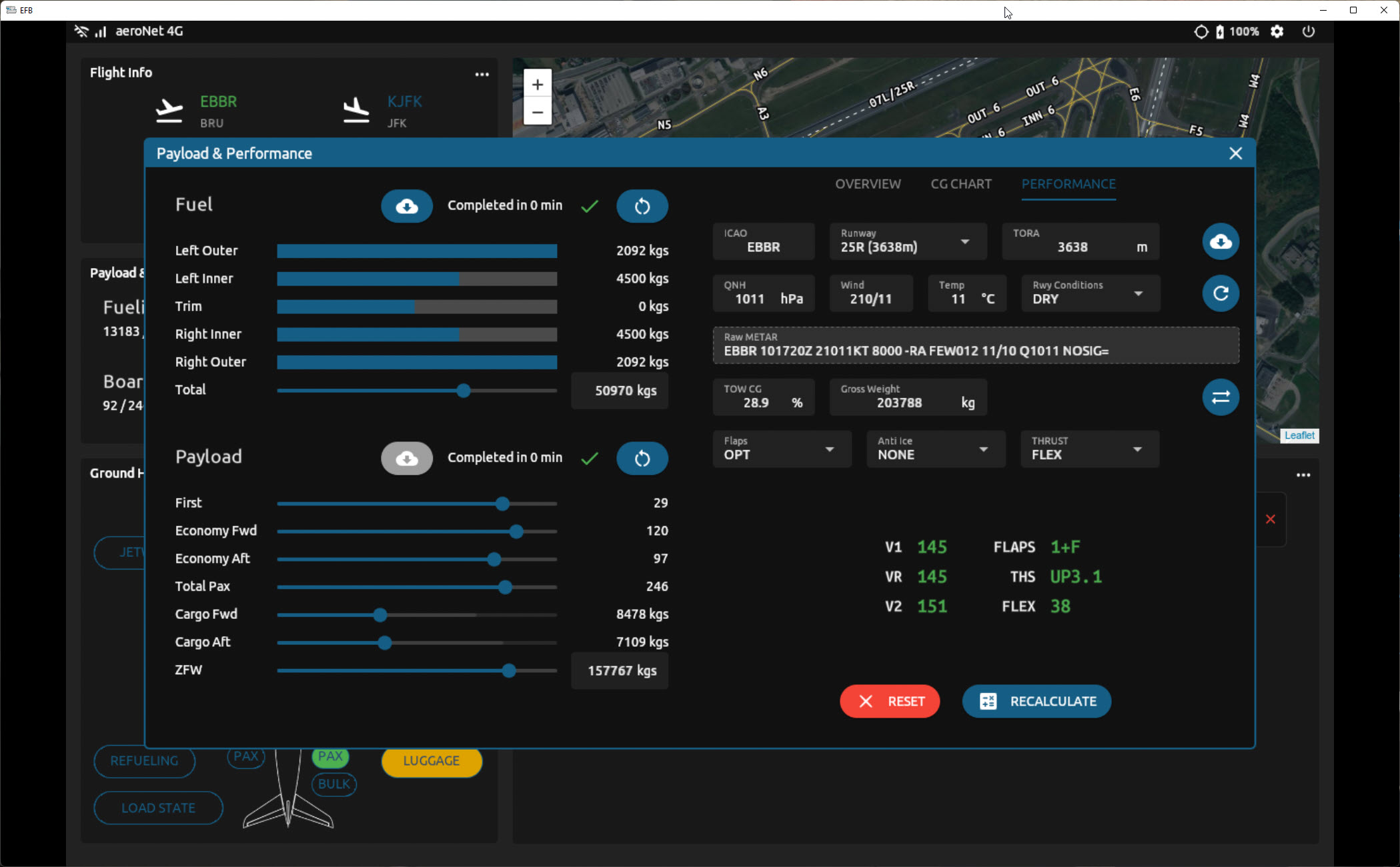Viewport: 1400px width, 867px height.
Task: Click the Fuel cloud download icon
Action: click(x=407, y=206)
